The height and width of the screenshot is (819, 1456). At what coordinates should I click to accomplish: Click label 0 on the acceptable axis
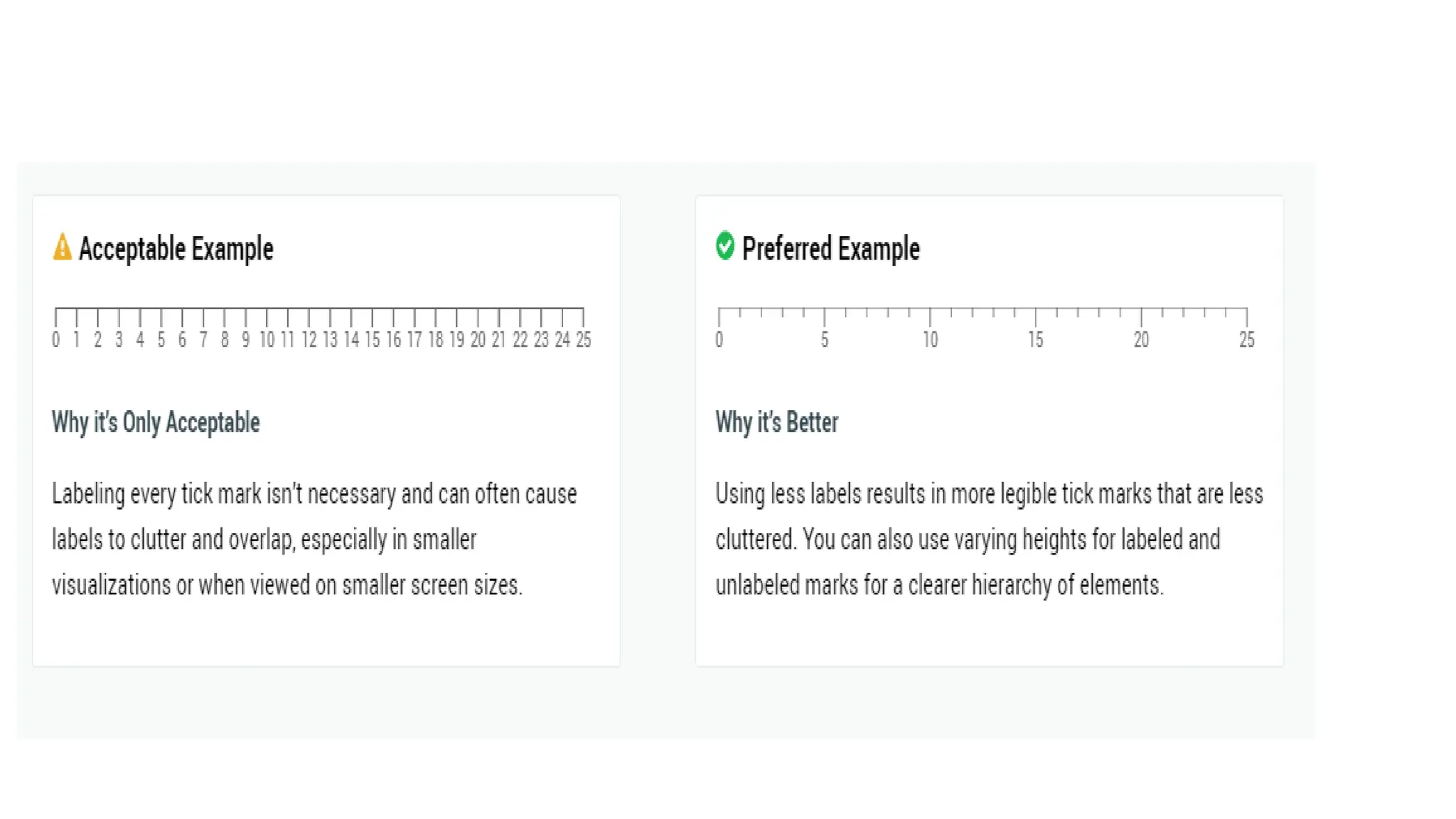click(56, 340)
